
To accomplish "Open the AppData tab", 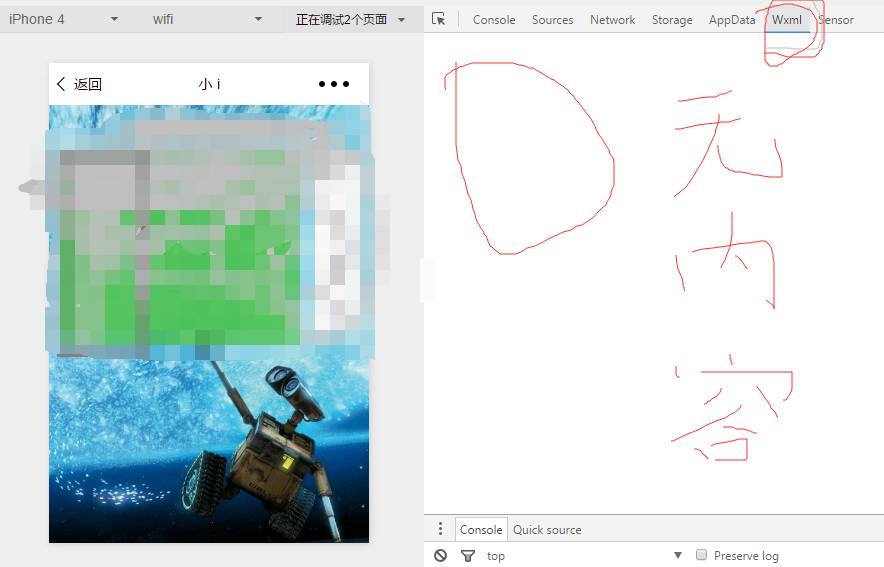I will [x=732, y=20].
